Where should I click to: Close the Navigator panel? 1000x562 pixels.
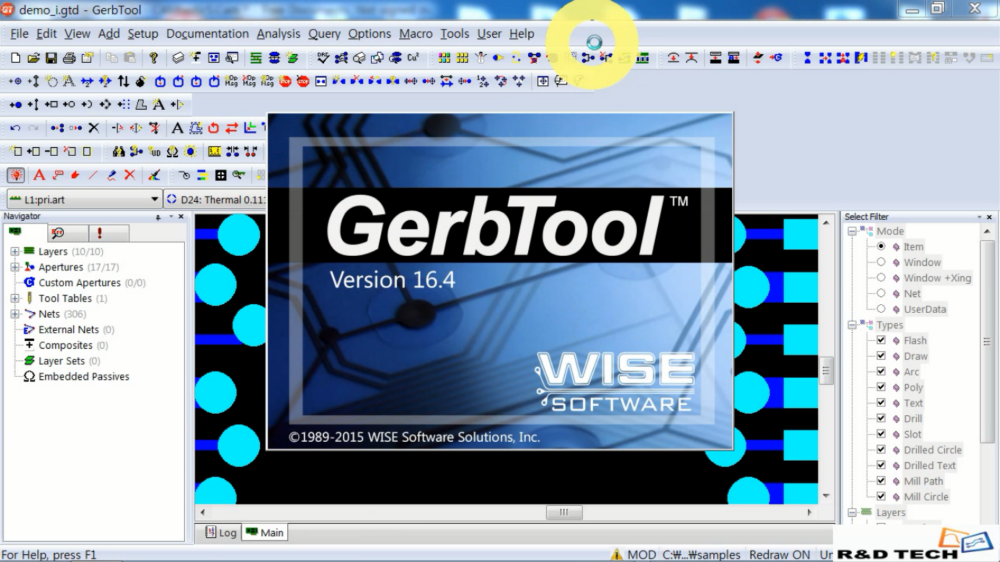(x=181, y=217)
